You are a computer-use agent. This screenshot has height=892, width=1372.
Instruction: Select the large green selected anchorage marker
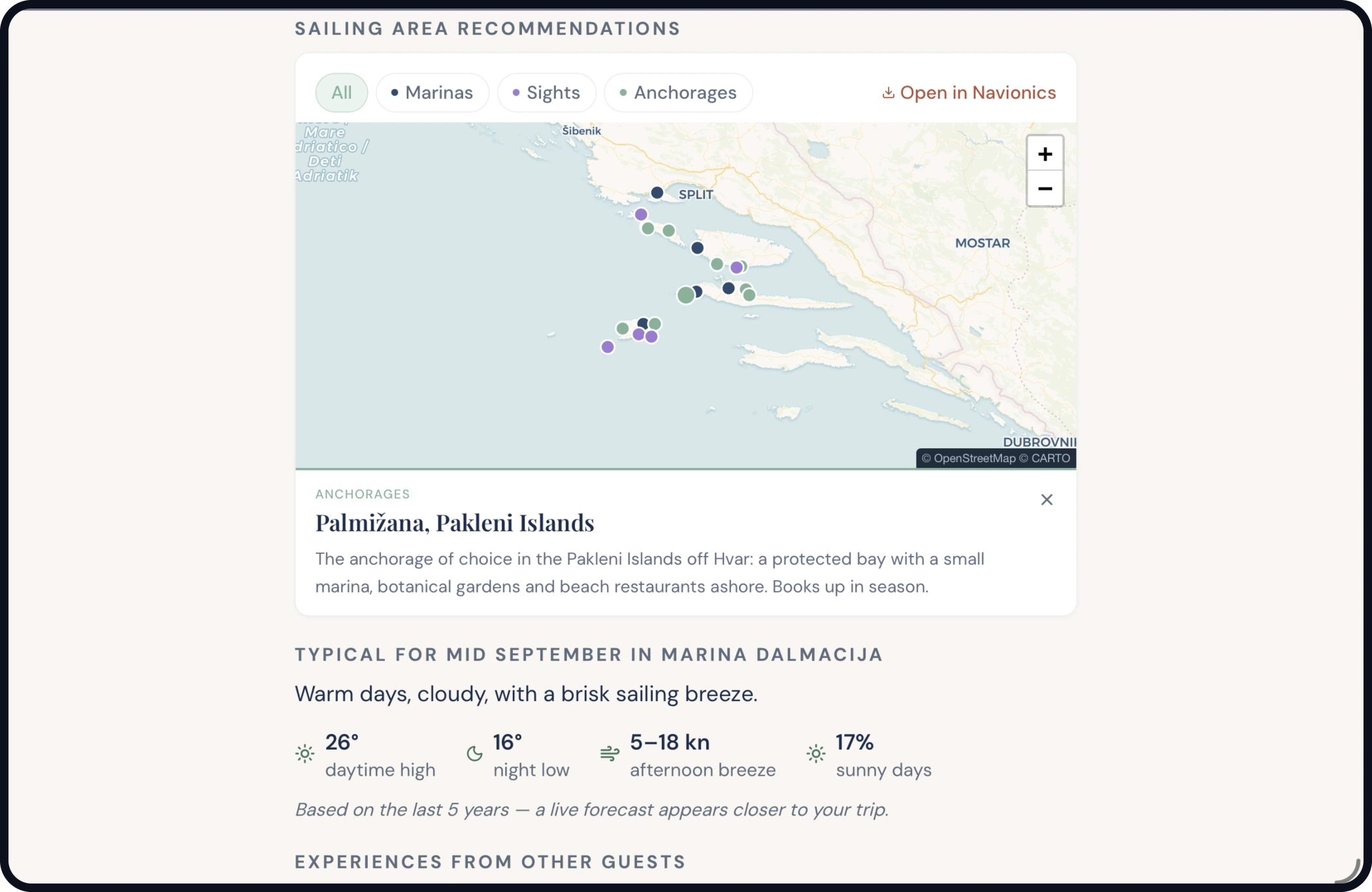[x=685, y=295]
